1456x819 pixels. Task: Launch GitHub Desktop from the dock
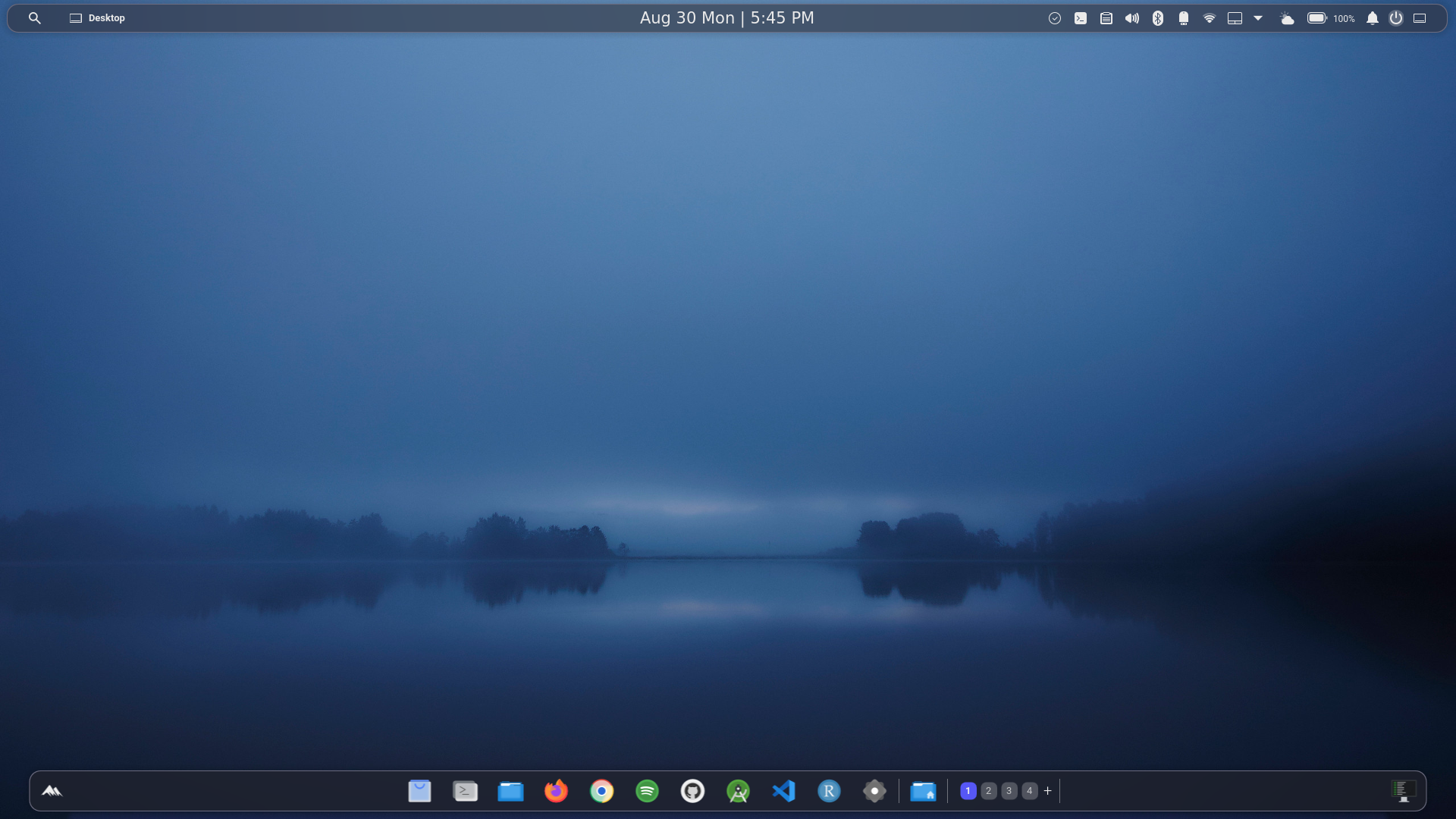coord(692,791)
